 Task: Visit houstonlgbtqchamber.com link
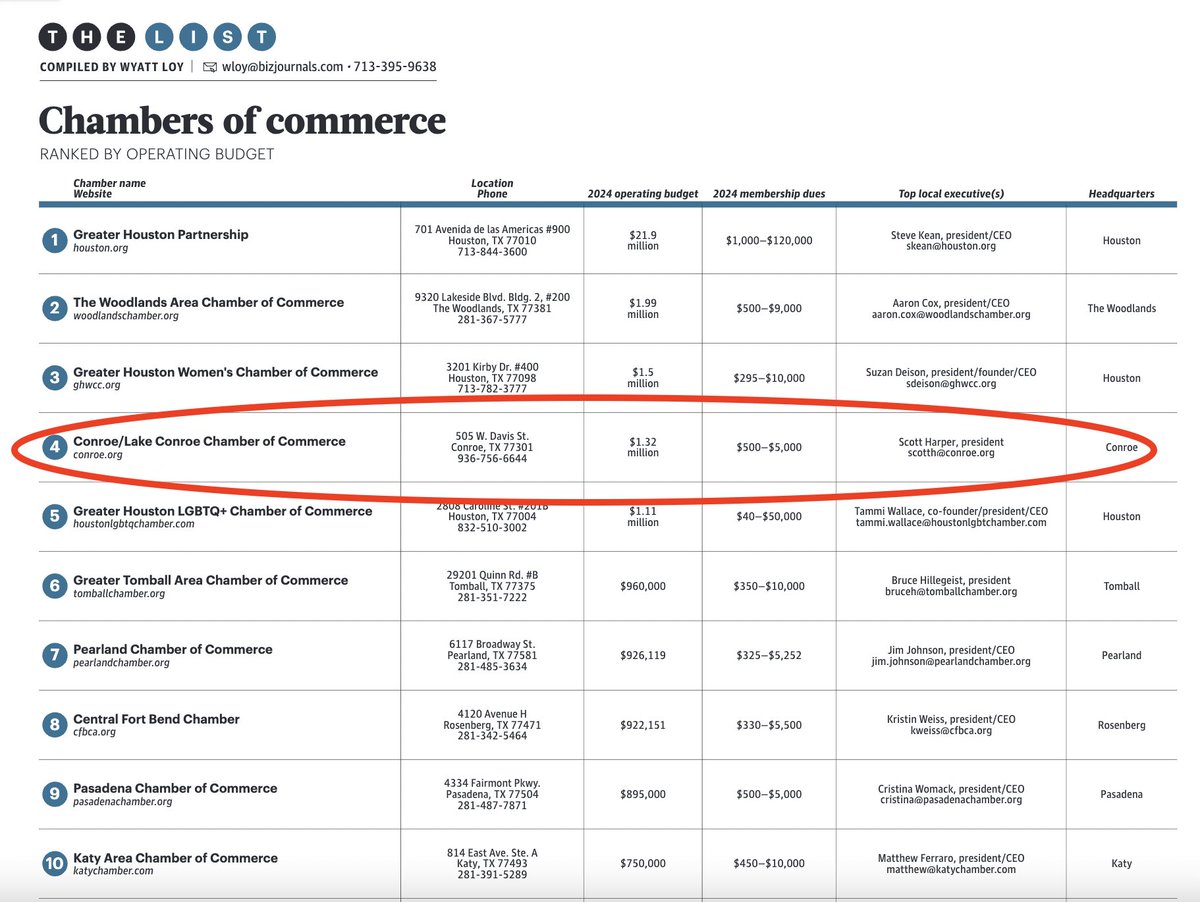pos(134,524)
